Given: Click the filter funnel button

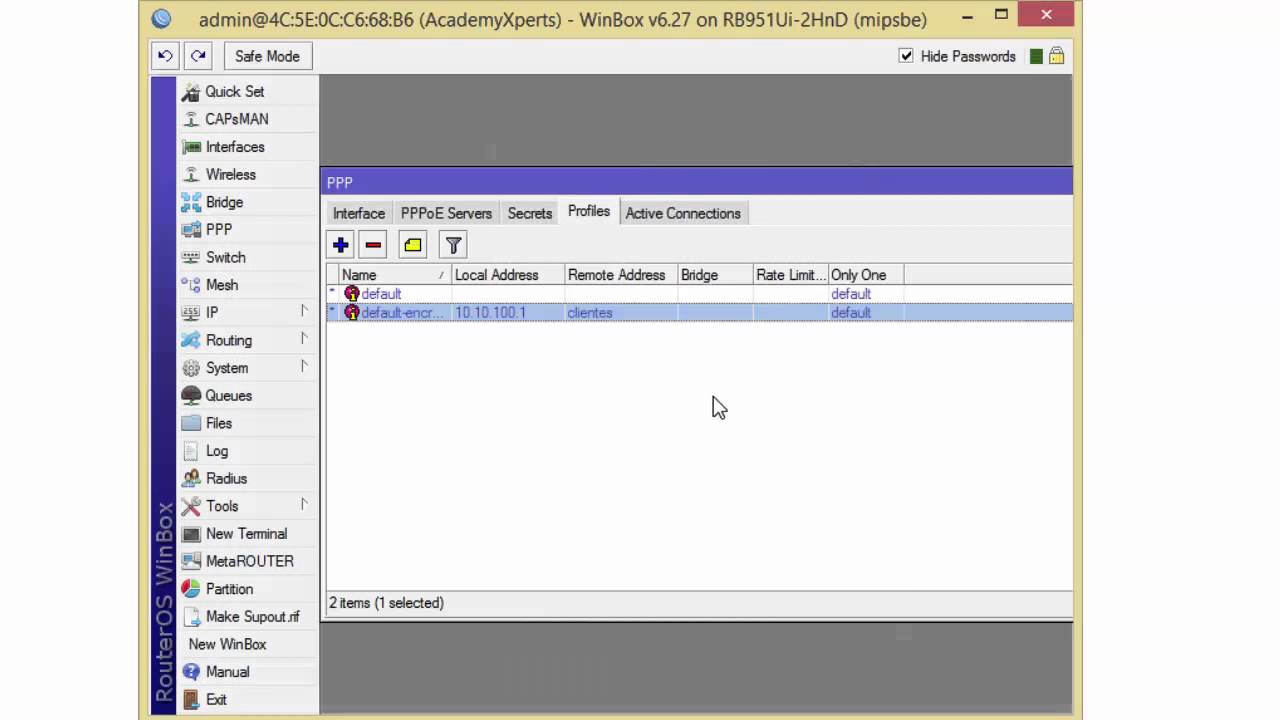Looking at the screenshot, I should 453,245.
